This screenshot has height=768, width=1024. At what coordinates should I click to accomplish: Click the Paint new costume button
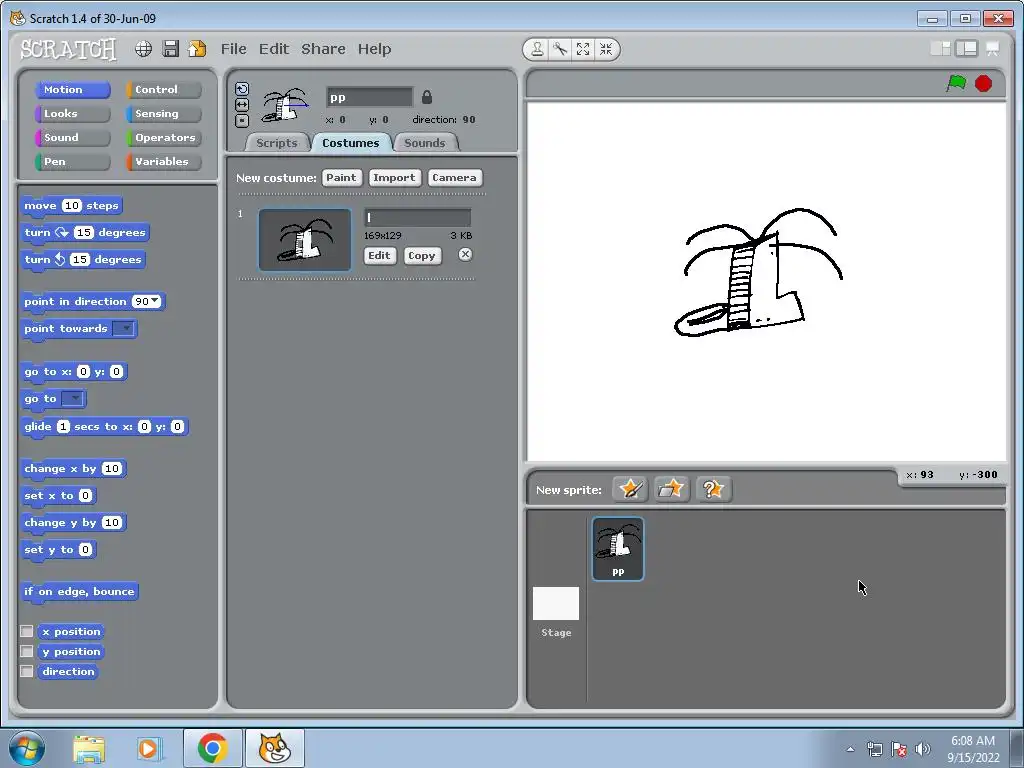tap(342, 178)
